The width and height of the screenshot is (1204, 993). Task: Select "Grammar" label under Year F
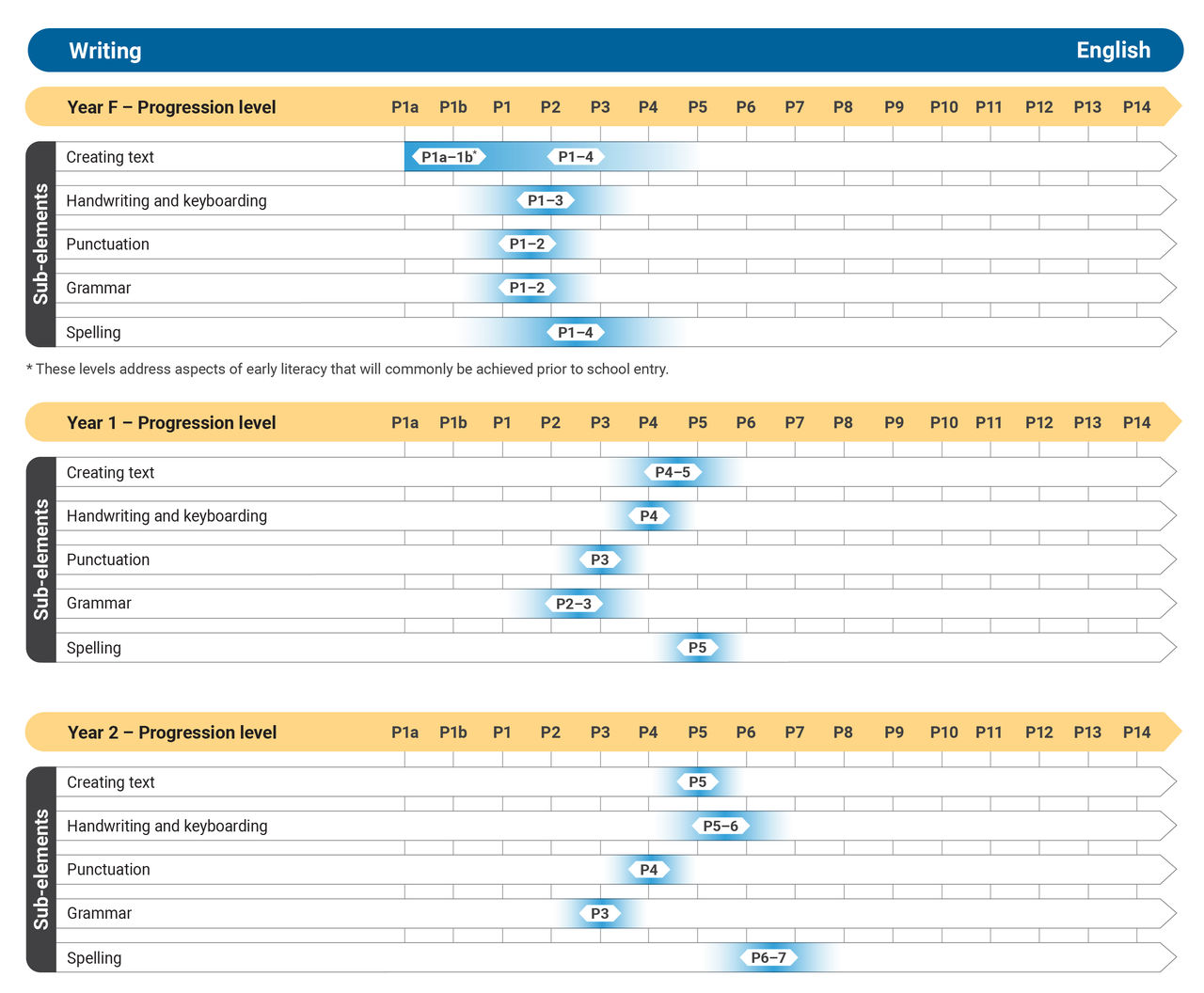(x=98, y=288)
